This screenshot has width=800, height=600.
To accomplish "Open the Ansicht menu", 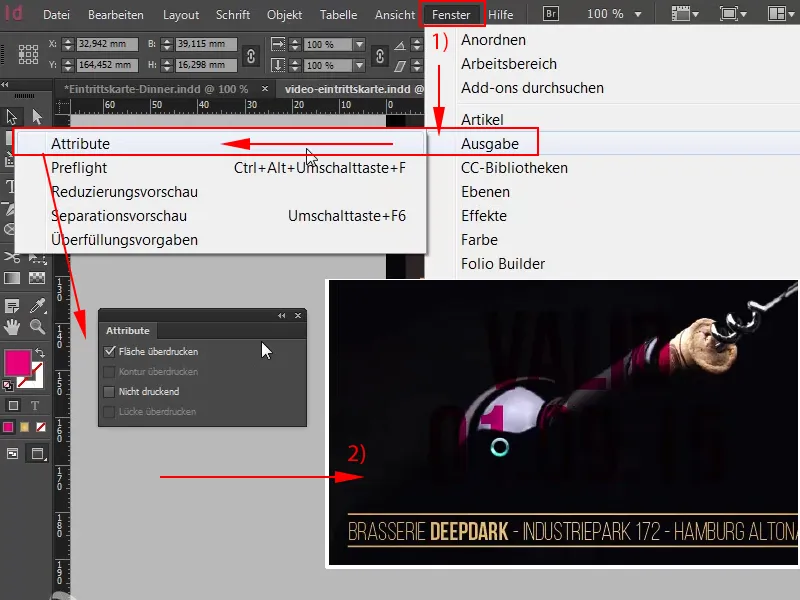I will 395,15.
